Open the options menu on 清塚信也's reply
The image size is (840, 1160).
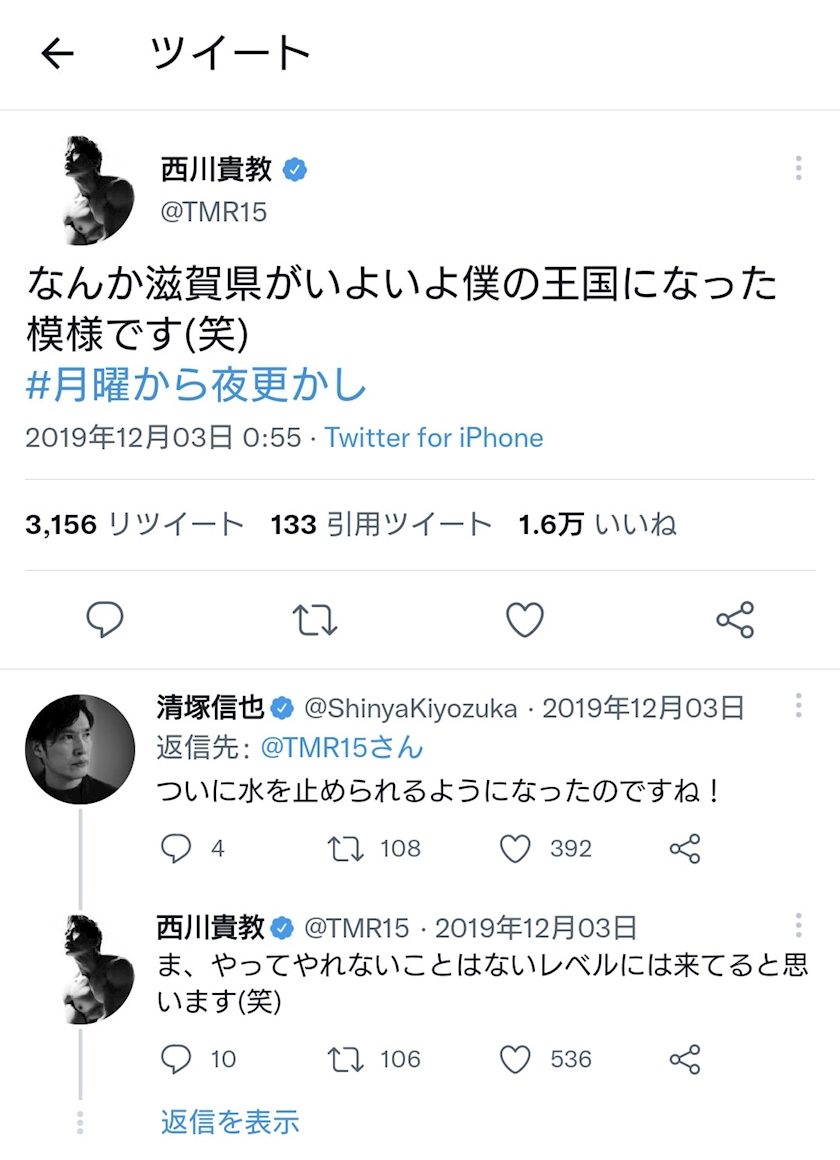(798, 706)
